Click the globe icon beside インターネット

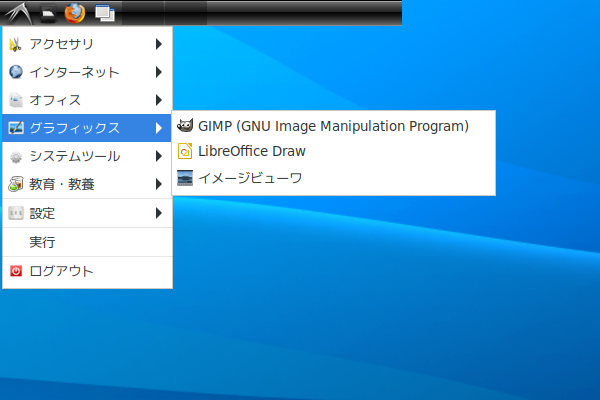pyautogui.click(x=16, y=72)
